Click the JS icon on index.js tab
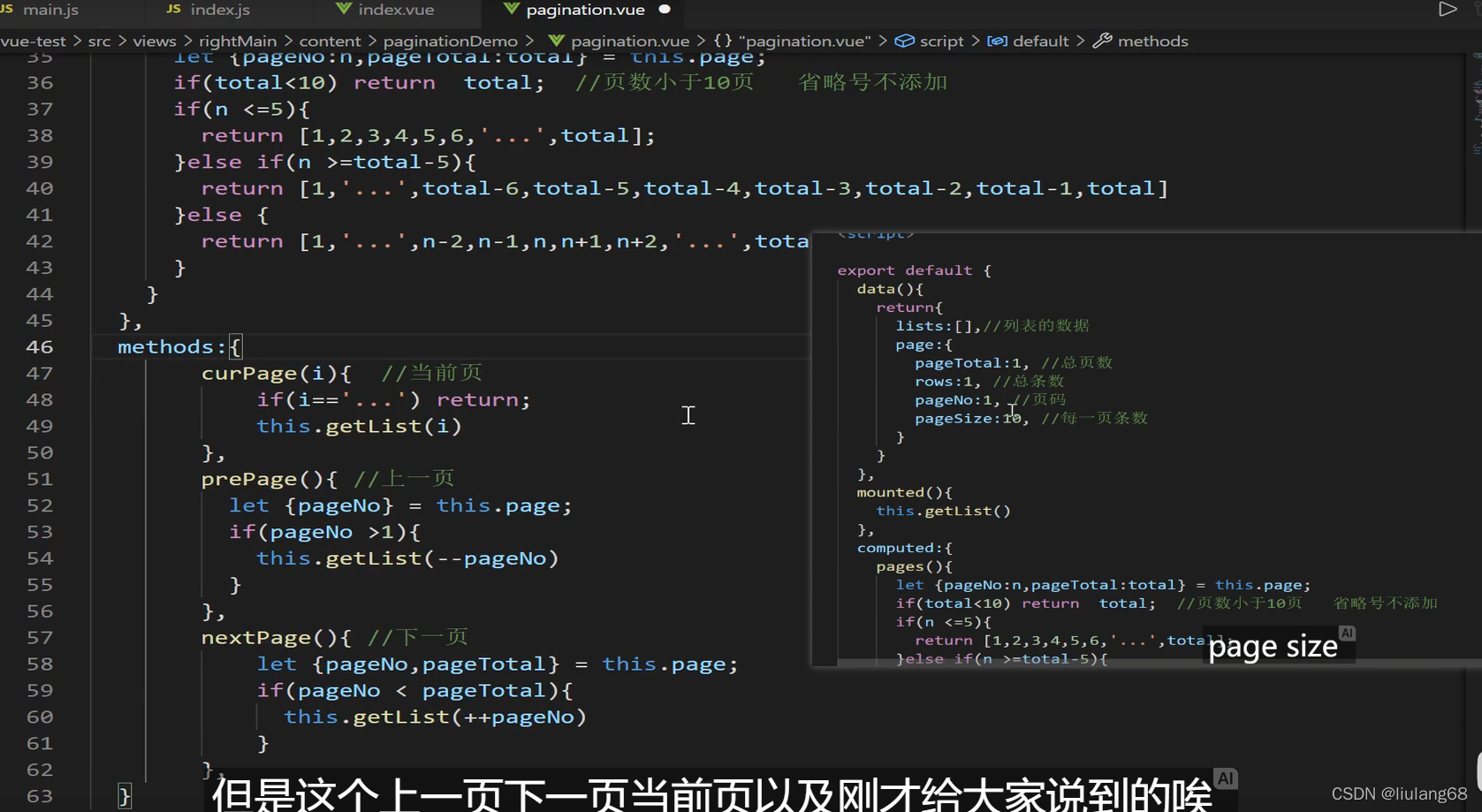This screenshot has width=1482, height=812. 173,10
